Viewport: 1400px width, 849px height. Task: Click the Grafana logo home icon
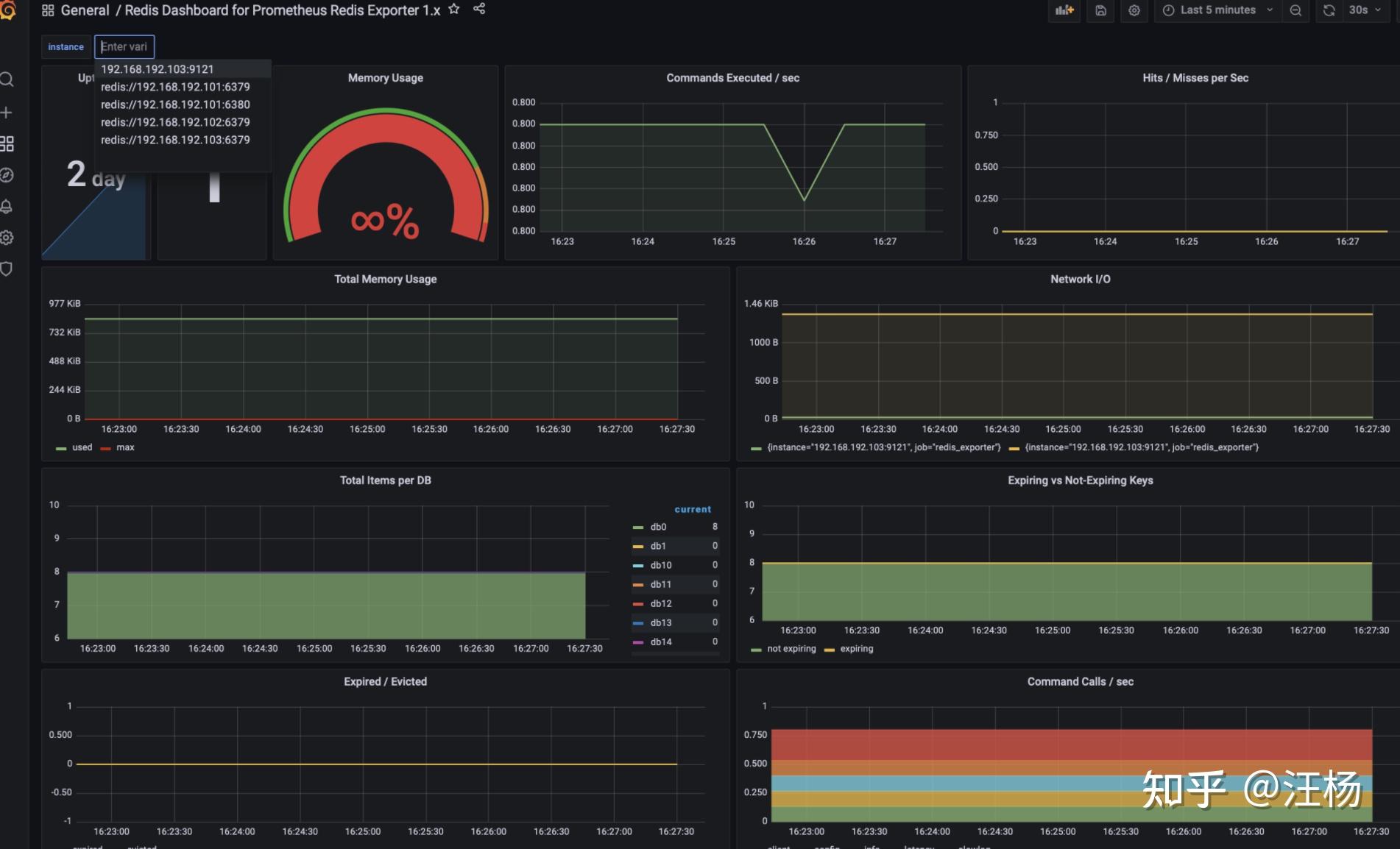(7, 10)
